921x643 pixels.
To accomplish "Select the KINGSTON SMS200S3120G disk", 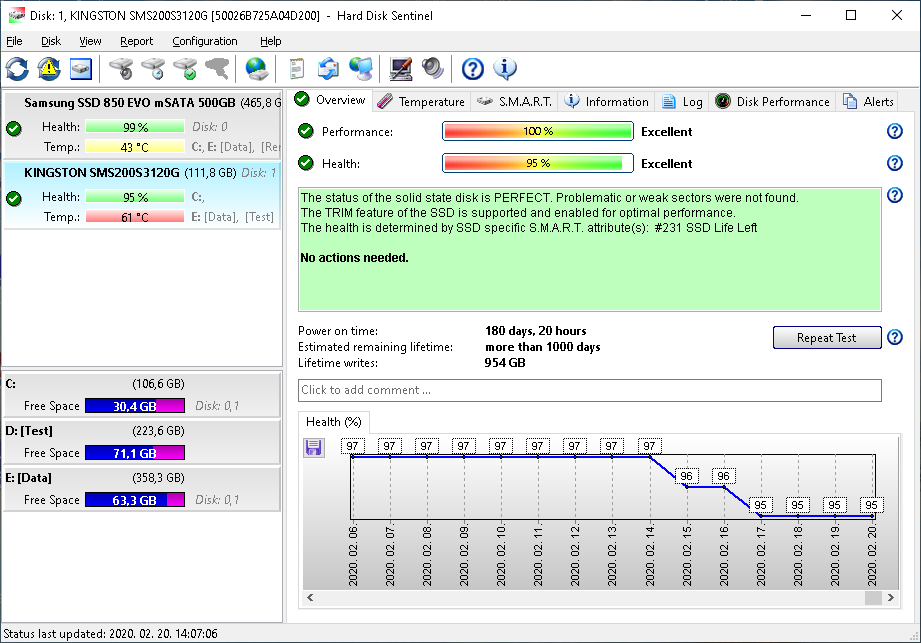I will coord(142,194).
